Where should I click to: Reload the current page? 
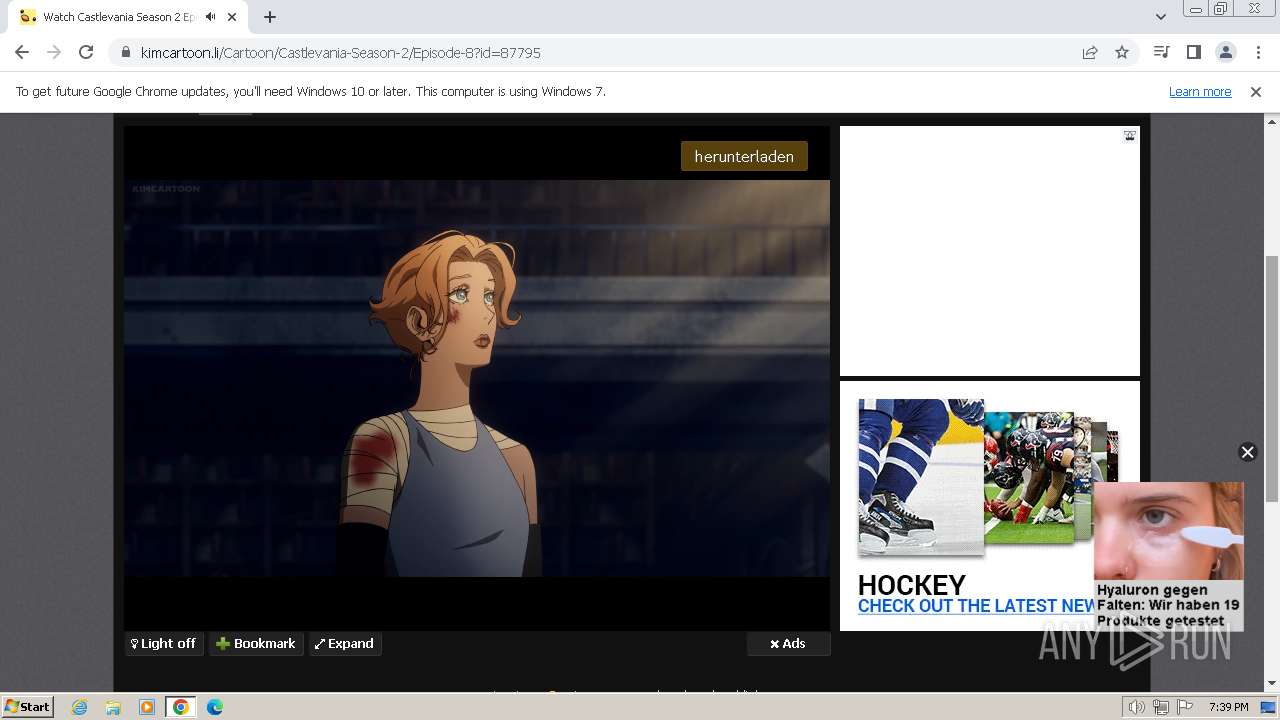86,52
